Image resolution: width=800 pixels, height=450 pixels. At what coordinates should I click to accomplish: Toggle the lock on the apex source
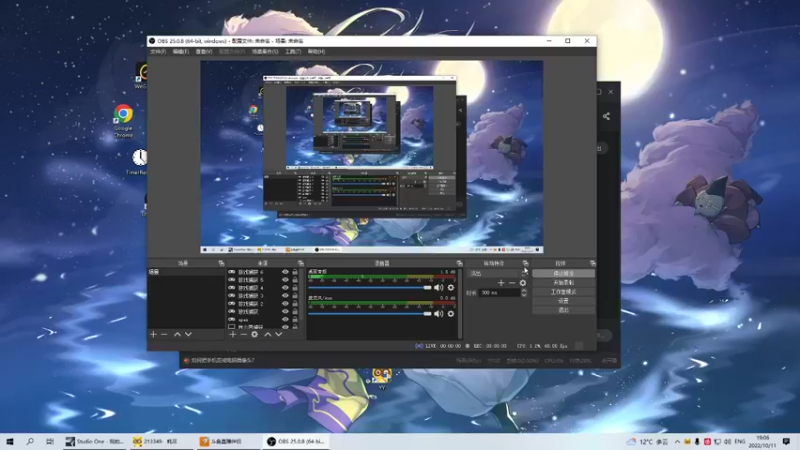[295, 319]
